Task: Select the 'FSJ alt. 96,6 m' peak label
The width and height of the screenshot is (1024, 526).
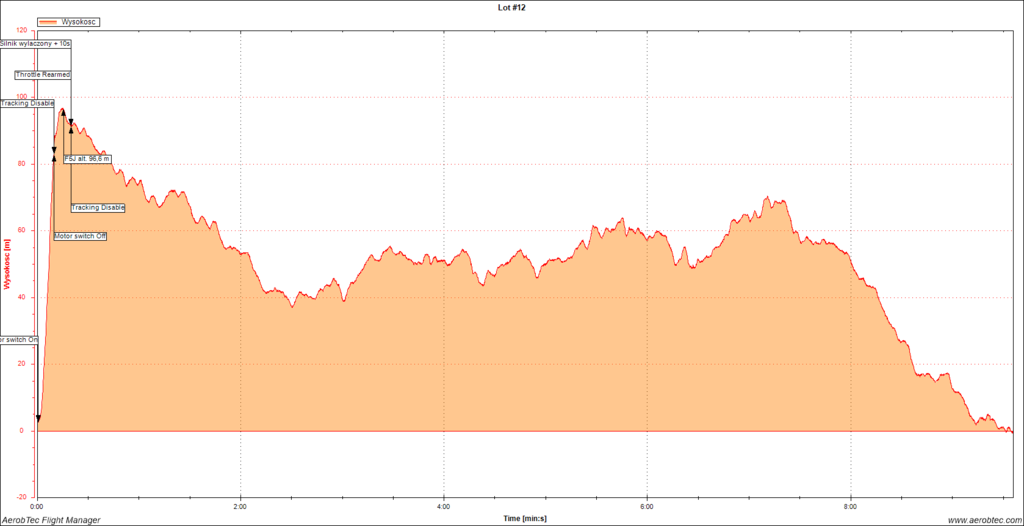Action: coord(87,158)
